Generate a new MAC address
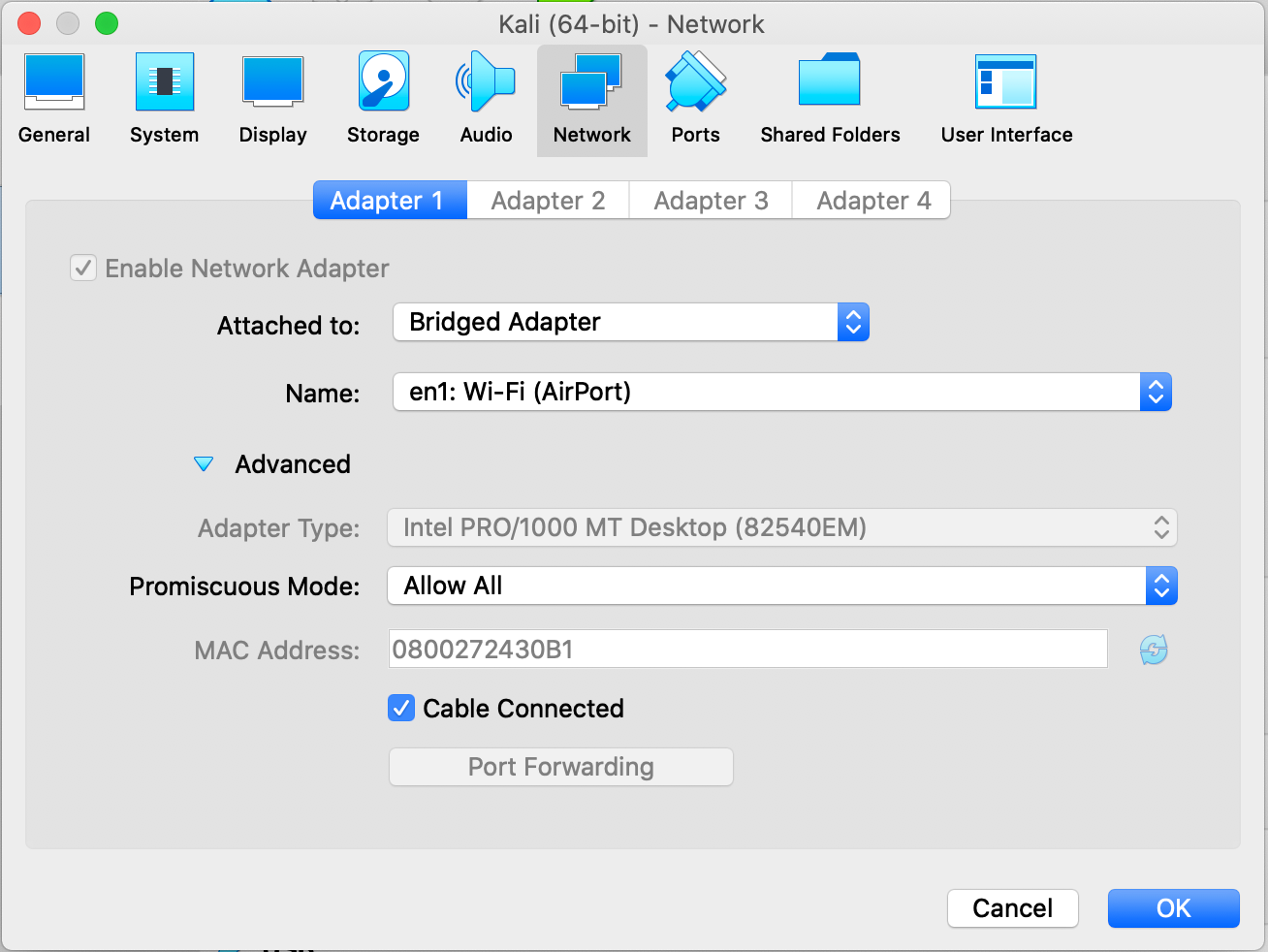 pyautogui.click(x=1154, y=650)
